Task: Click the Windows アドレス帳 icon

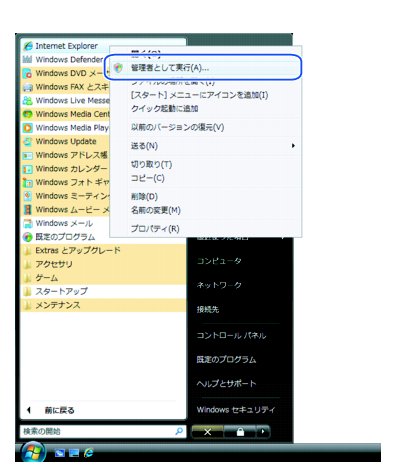Action: pos(27,155)
